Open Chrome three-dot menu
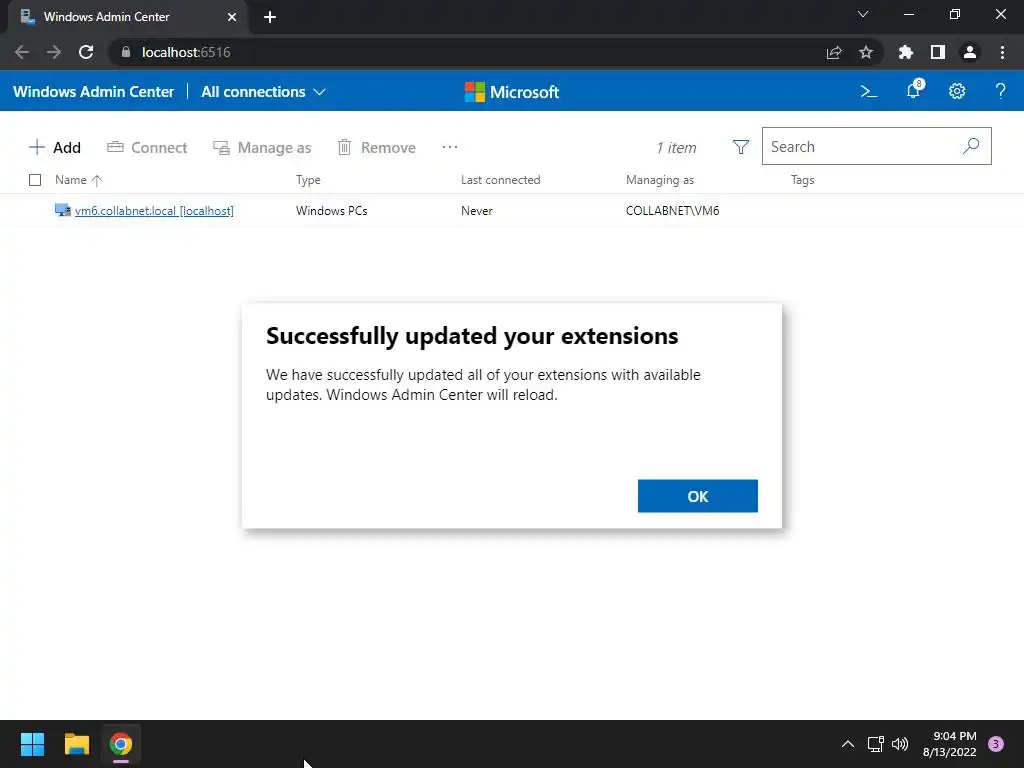 click(1002, 52)
